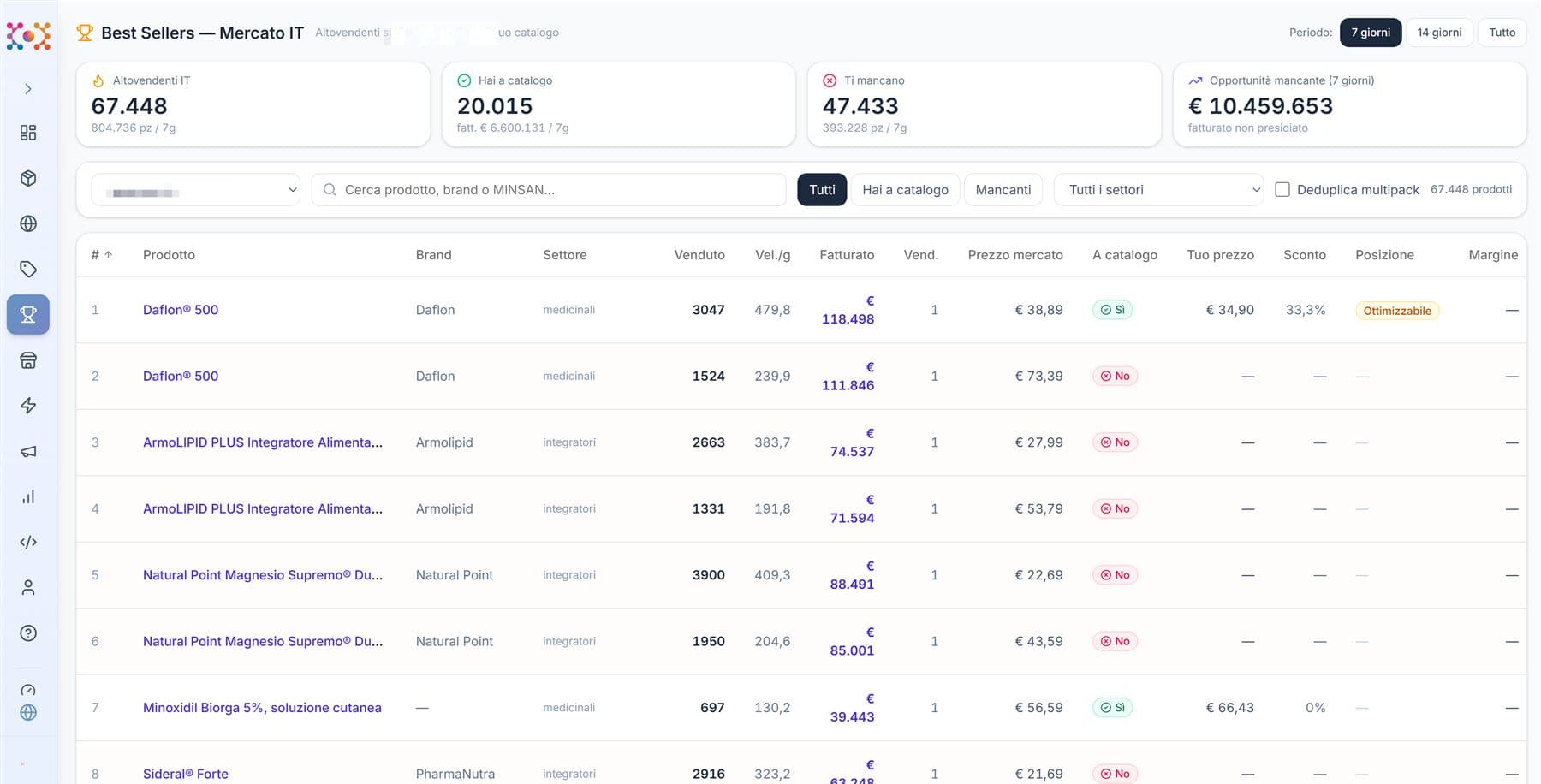Expand the sidebar with the chevron arrow
1541x784 pixels.
(x=28, y=89)
